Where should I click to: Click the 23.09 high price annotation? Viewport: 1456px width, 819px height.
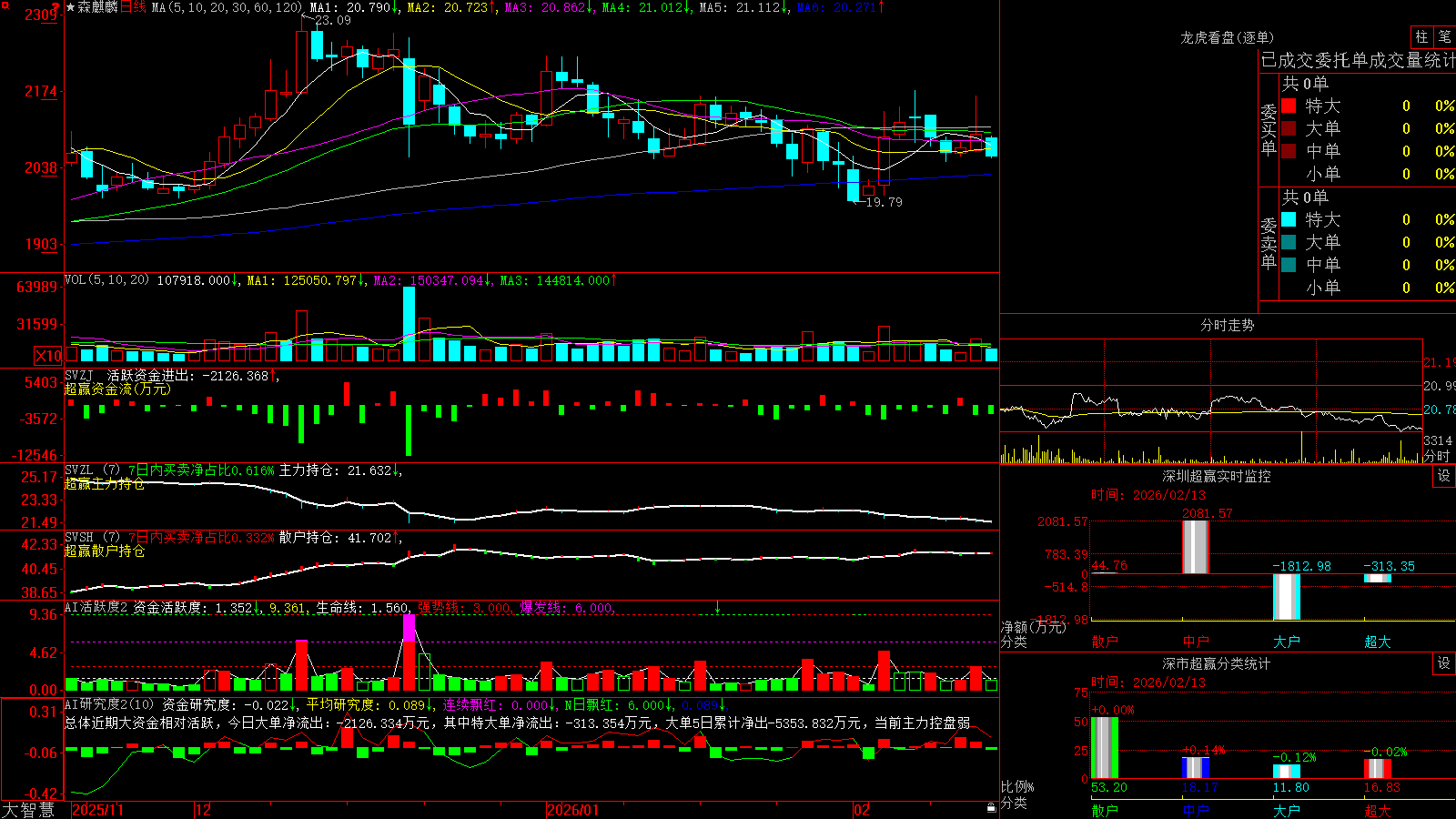pos(333,20)
